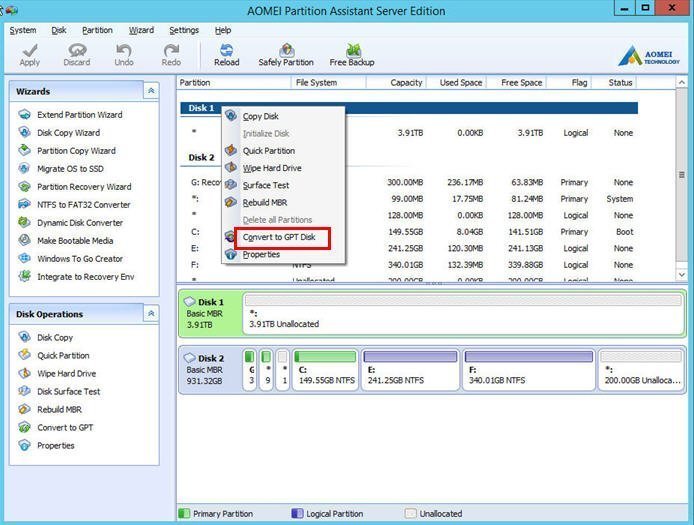Click the Discard toolbar icon
The height and width of the screenshot is (525, 694).
click(77, 55)
